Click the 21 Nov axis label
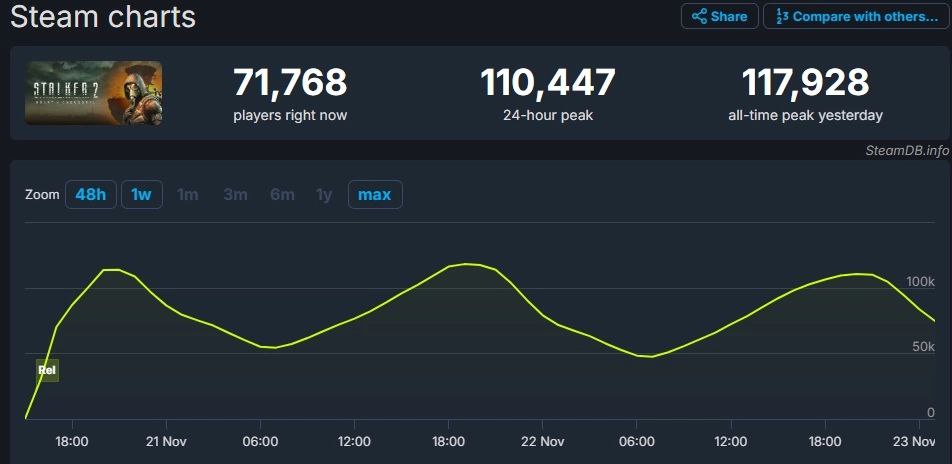 point(166,441)
